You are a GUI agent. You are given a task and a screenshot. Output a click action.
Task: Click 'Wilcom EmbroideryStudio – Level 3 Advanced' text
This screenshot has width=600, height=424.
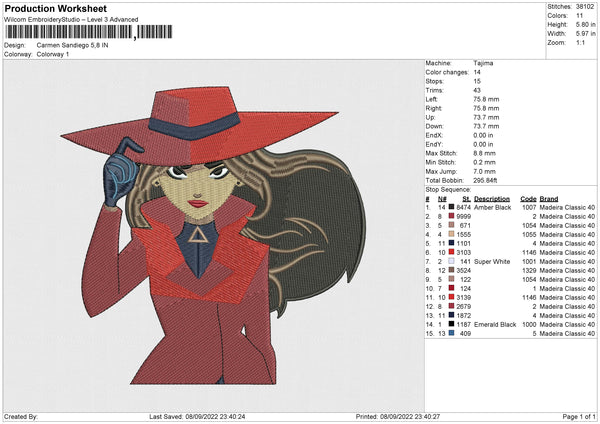[71, 20]
